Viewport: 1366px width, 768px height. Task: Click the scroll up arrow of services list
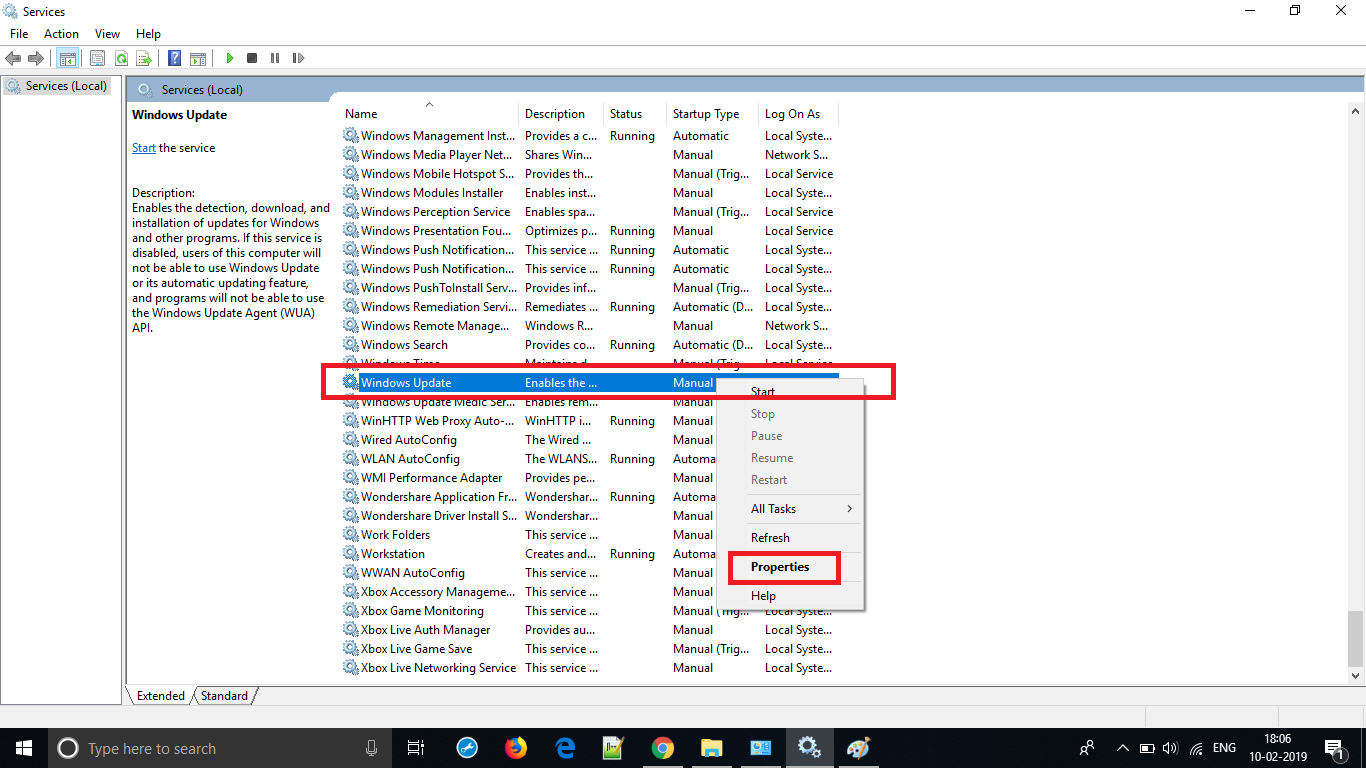coord(1356,111)
